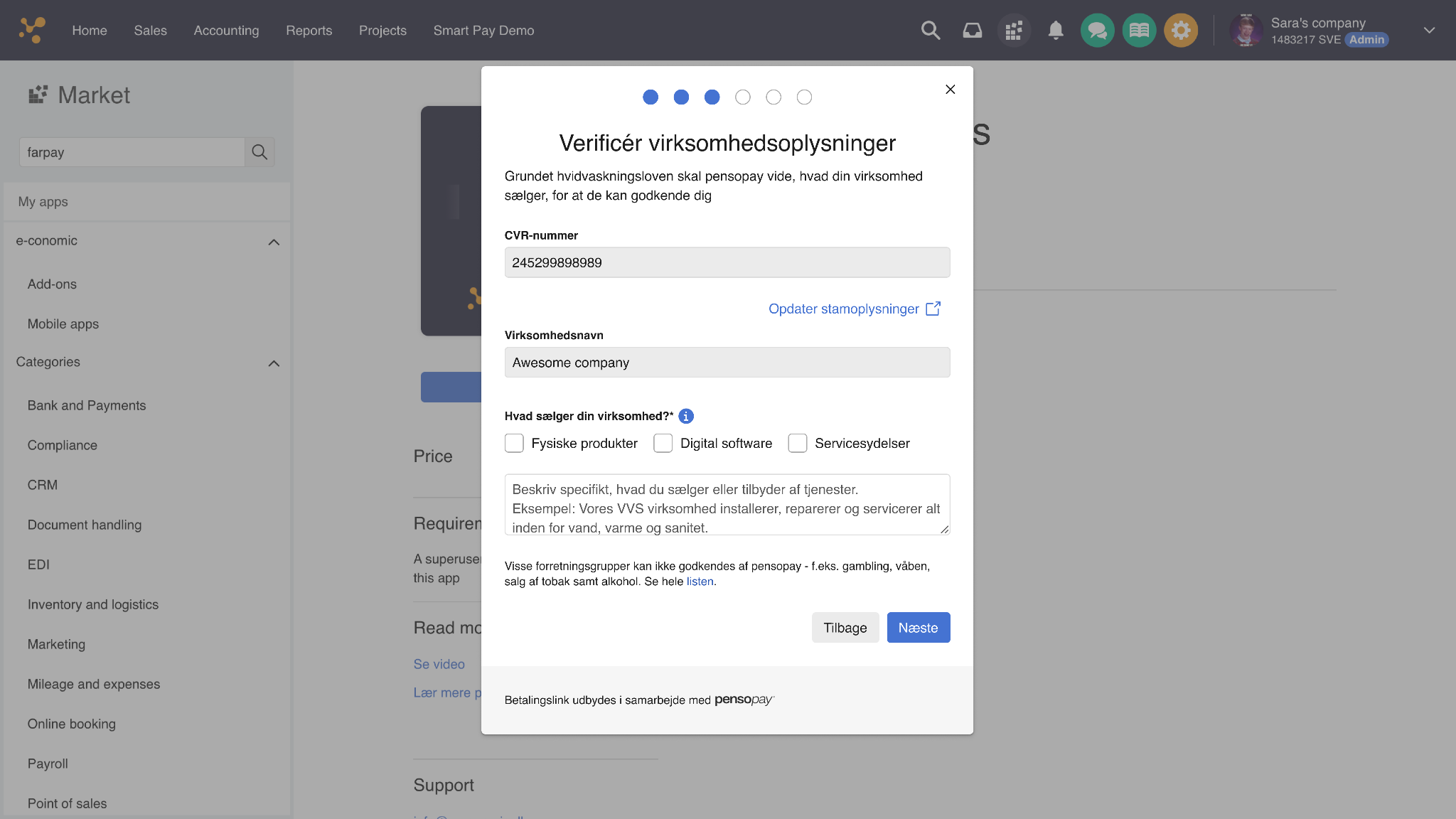
Task: Enable the Digital software option
Action: 663,443
